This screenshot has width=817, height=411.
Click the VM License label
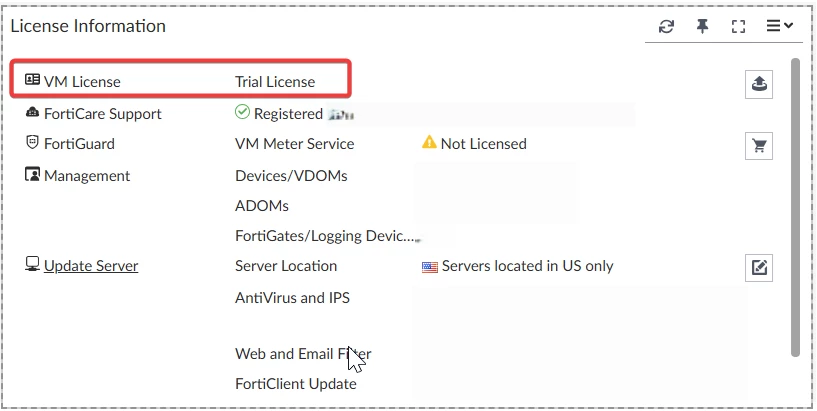pos(82,82)
